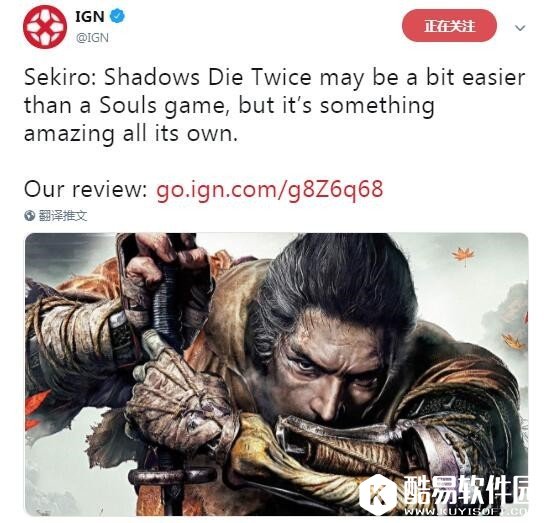Click the 'Our review:' label
This screenshot has width=544, height=523.
[86, 189]
